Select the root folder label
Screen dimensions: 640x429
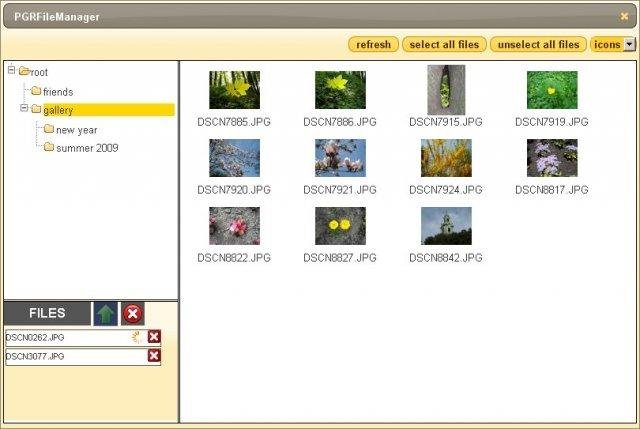pos(39,73)
